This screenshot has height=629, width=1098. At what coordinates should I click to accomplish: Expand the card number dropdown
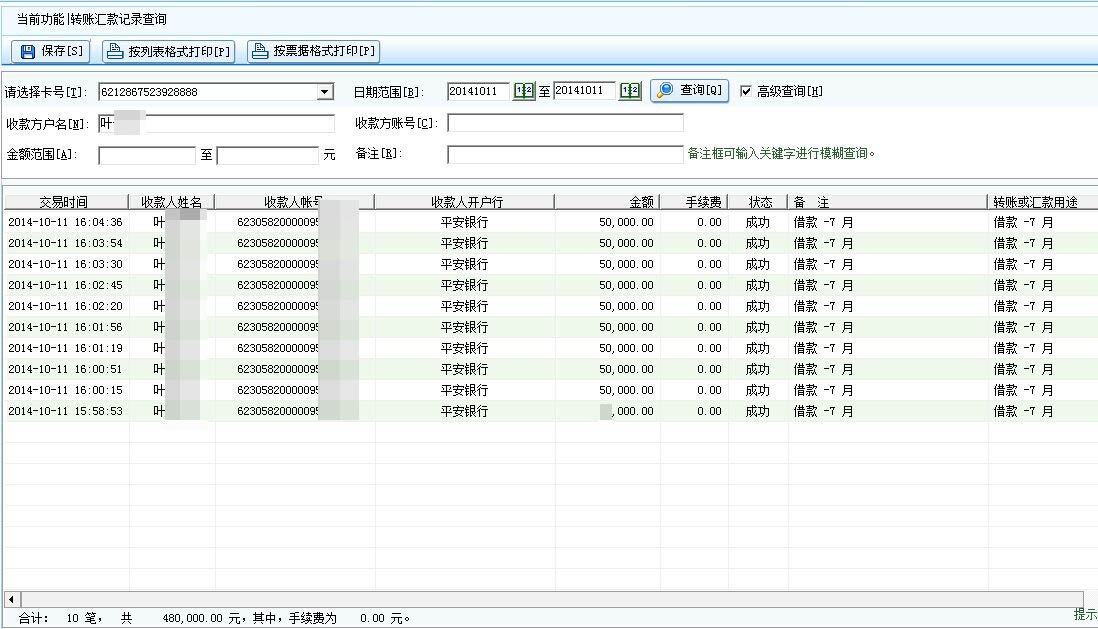pos(325,92)
